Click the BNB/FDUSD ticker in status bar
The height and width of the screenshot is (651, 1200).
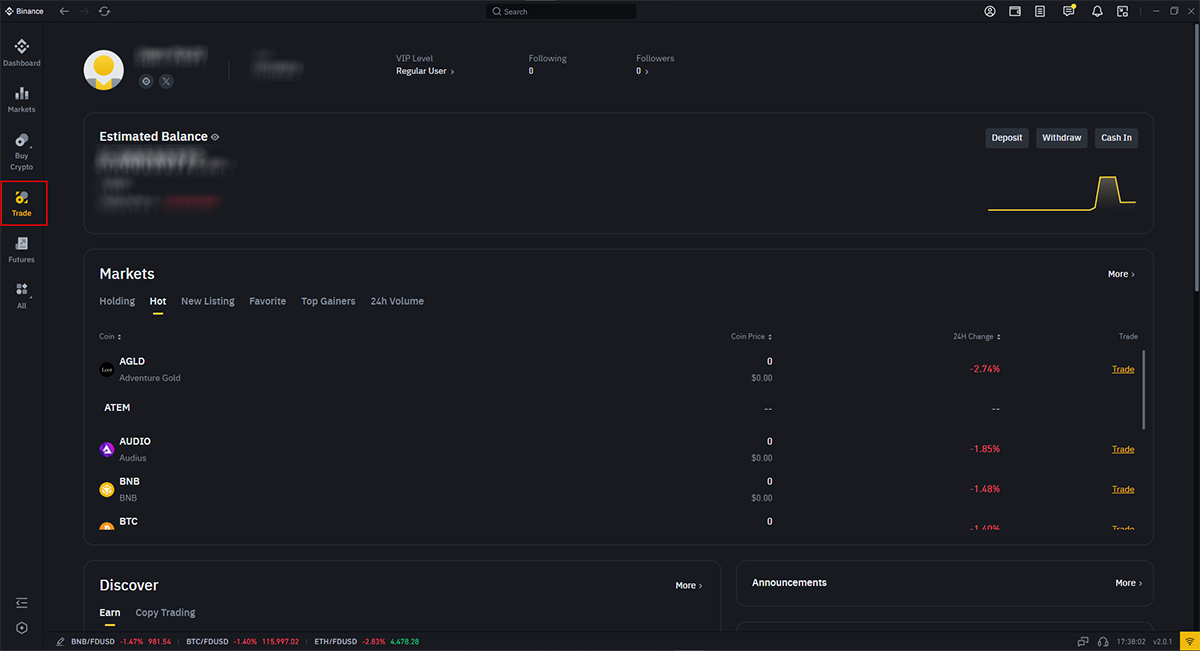(x=121, y=641)
